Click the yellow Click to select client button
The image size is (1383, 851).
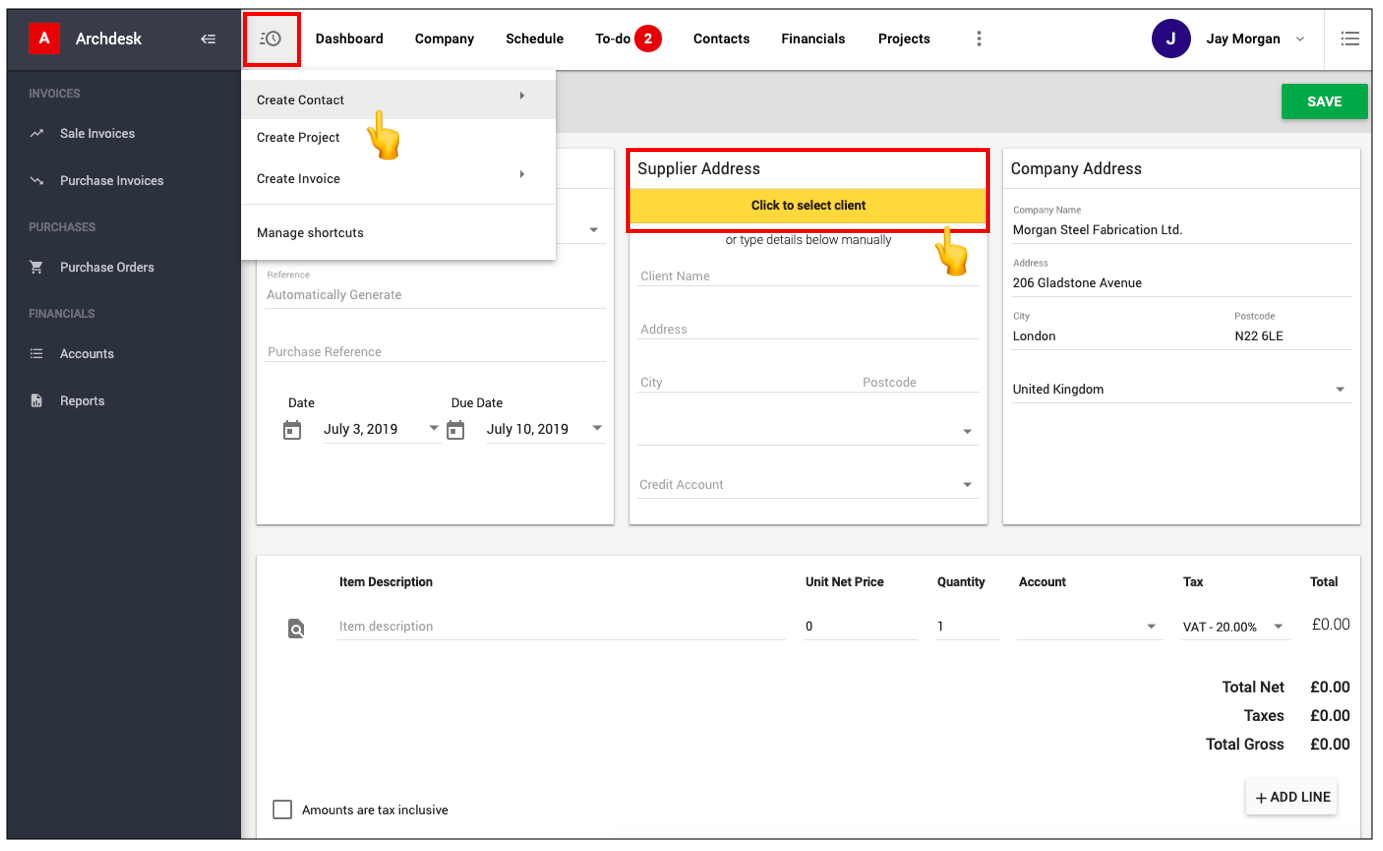[x=808, y=206]
